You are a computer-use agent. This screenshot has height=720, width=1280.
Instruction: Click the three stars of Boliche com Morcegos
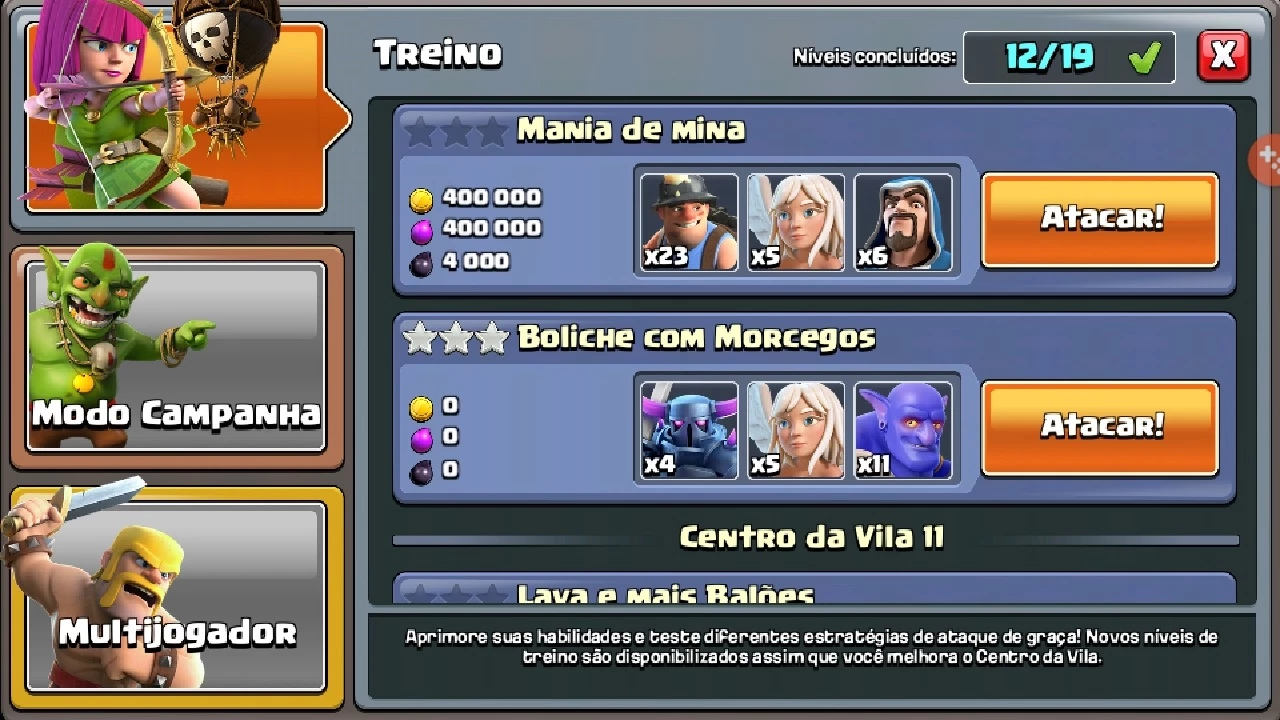point(456,339)
